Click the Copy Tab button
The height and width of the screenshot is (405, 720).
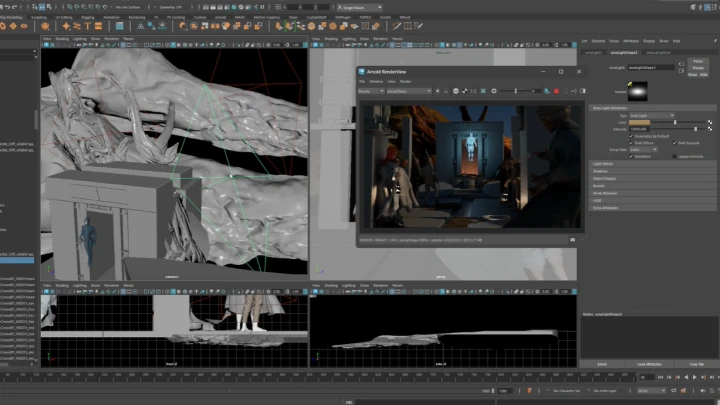click(x=697, y=364)
